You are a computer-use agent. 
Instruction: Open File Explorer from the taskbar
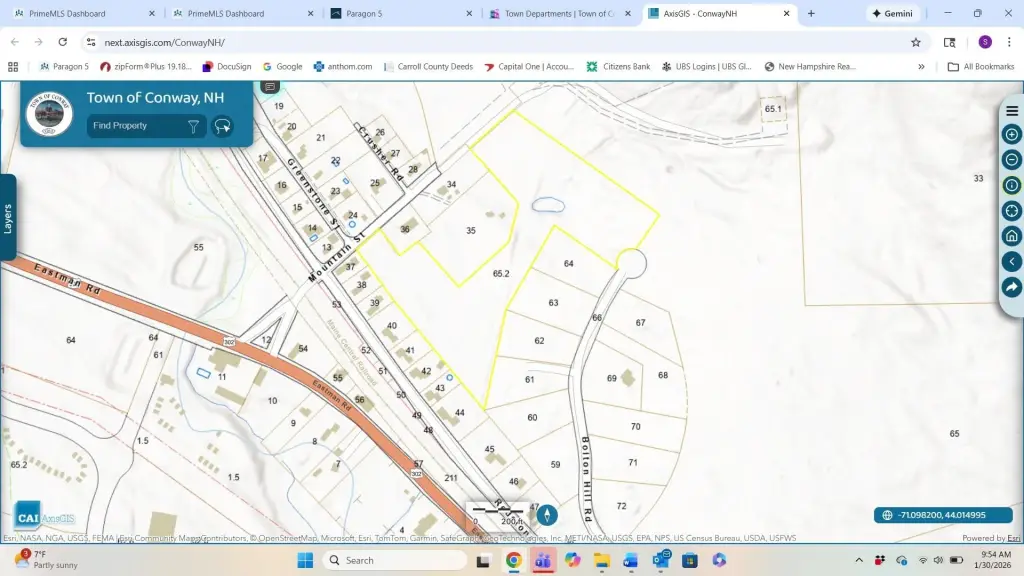[602, 560]
